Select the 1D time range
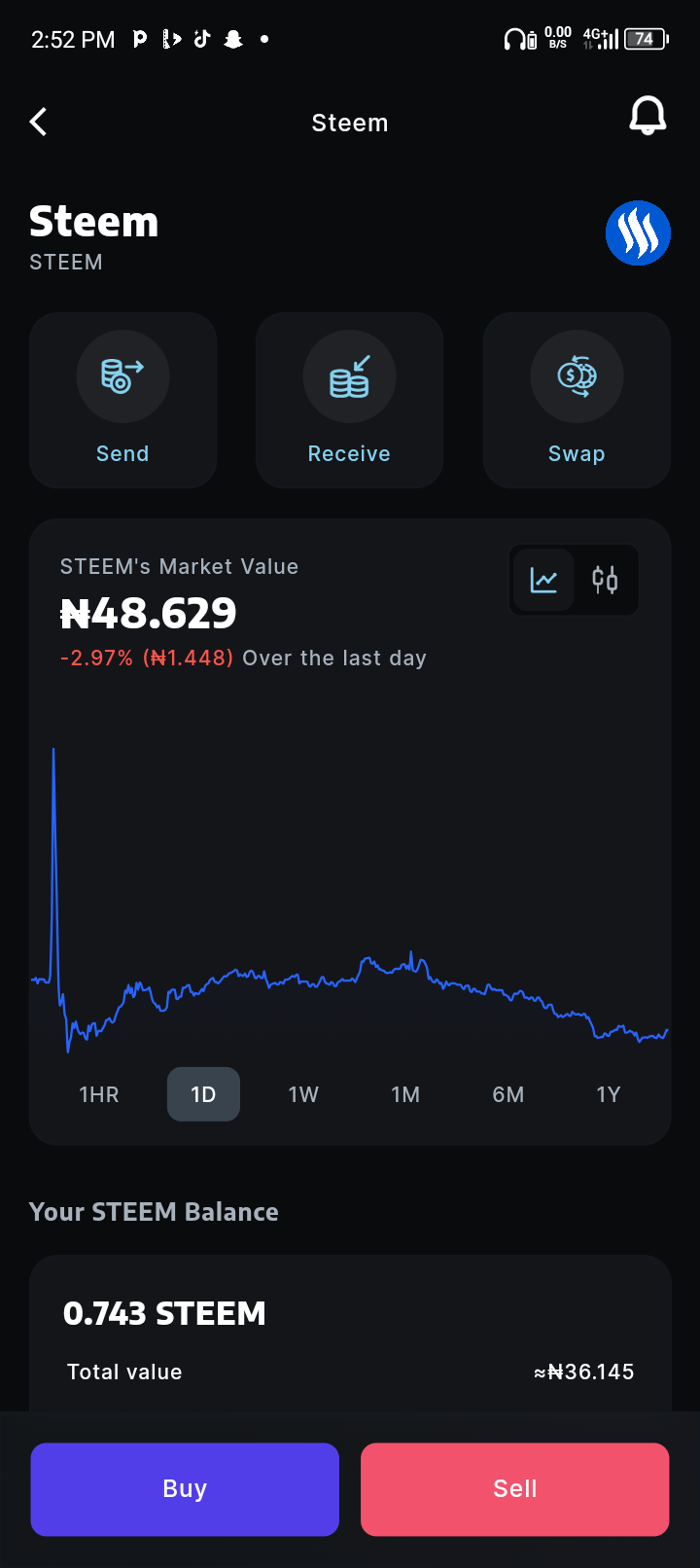The height and width of the screenshot is (1568, 700). click(203, 1094)
